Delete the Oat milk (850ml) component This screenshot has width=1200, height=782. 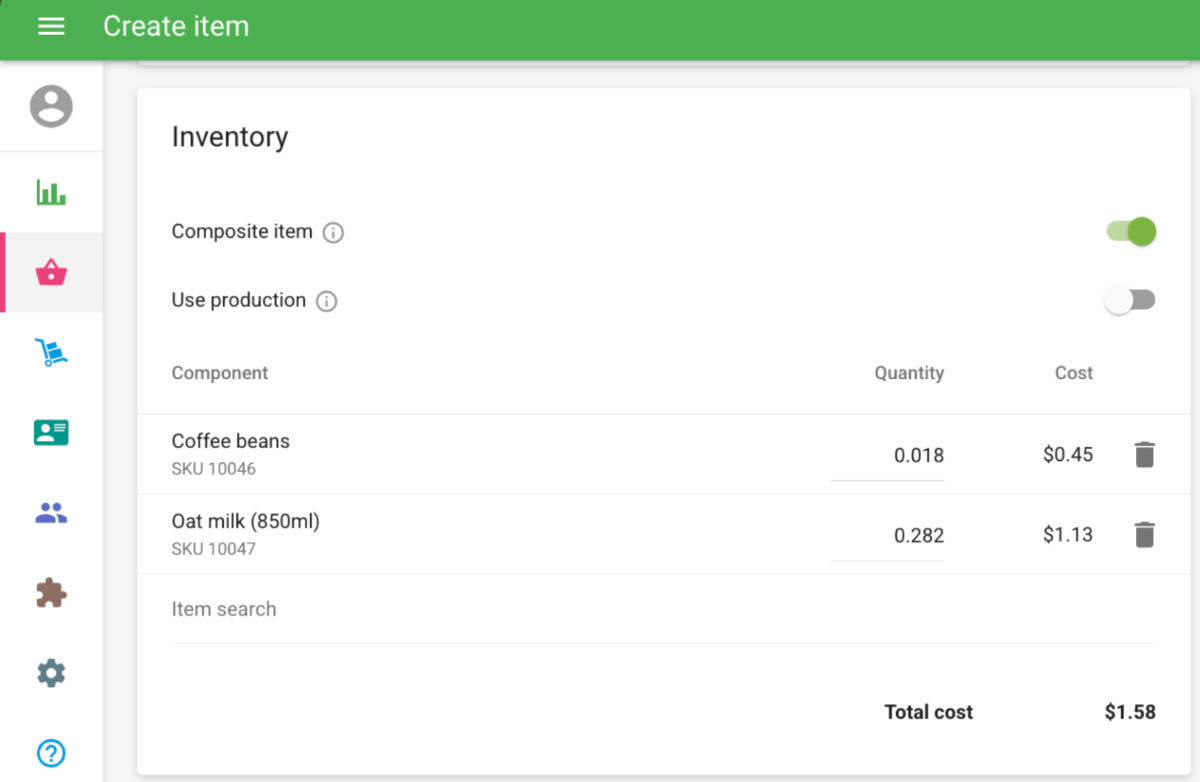pos(1145,535)
